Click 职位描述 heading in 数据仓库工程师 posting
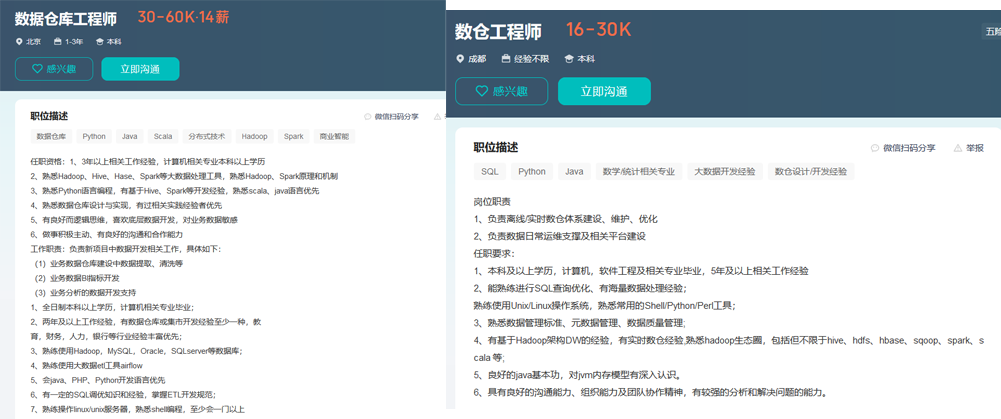 [49, 116]
